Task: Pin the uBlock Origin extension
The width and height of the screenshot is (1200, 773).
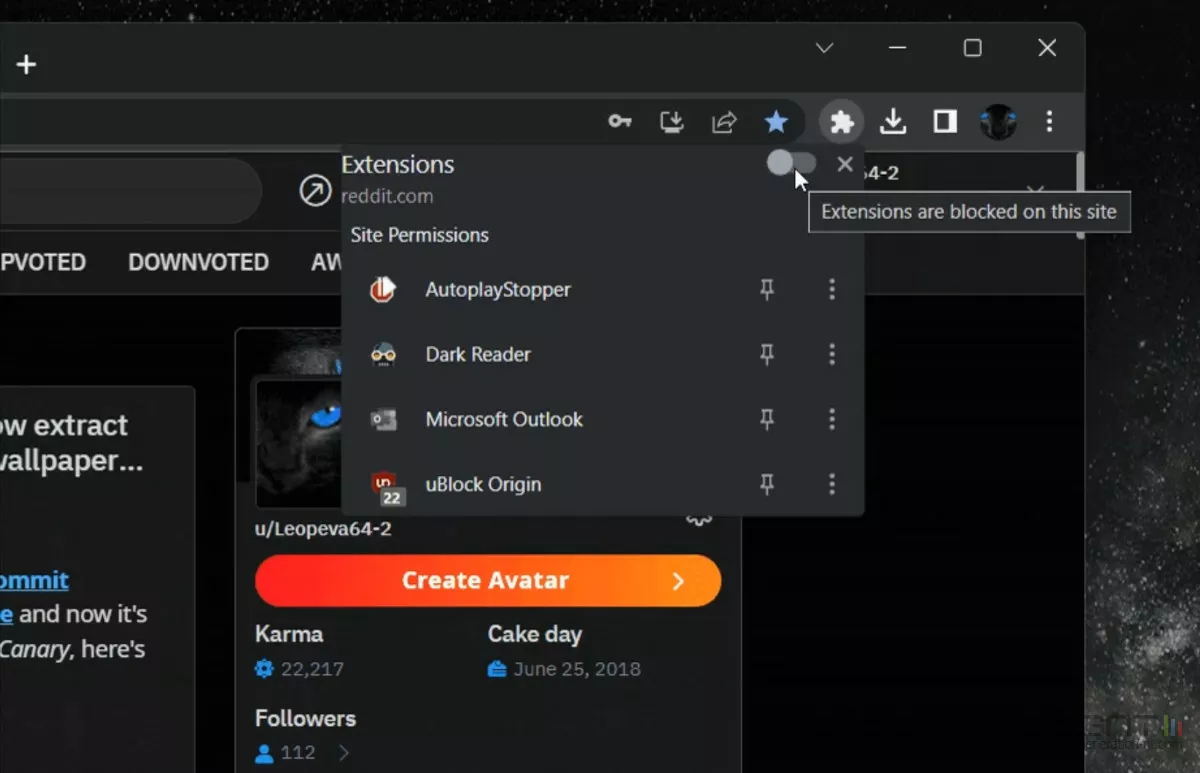Action: point(767,484)
